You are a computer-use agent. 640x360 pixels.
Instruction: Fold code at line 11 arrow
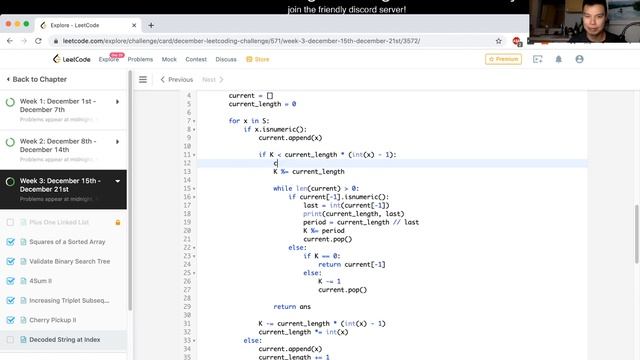click(x=194, y=155)
